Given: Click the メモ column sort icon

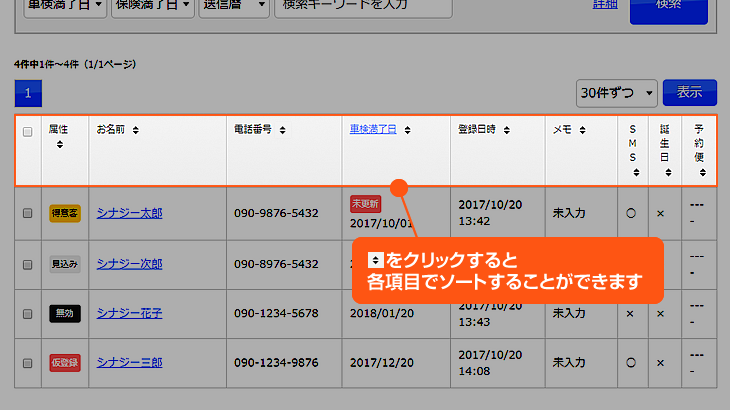Looking at the screenshot, I should [x=583, y=130].
